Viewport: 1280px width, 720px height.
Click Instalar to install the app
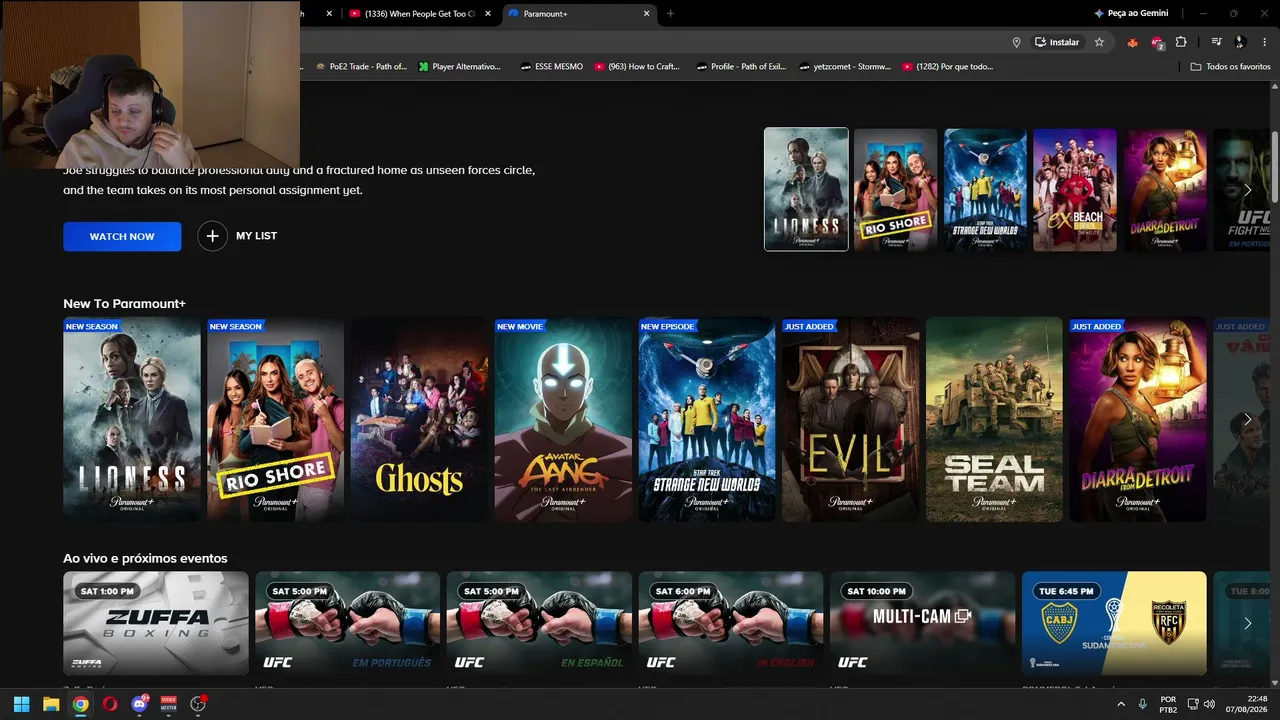[1058, 42]
